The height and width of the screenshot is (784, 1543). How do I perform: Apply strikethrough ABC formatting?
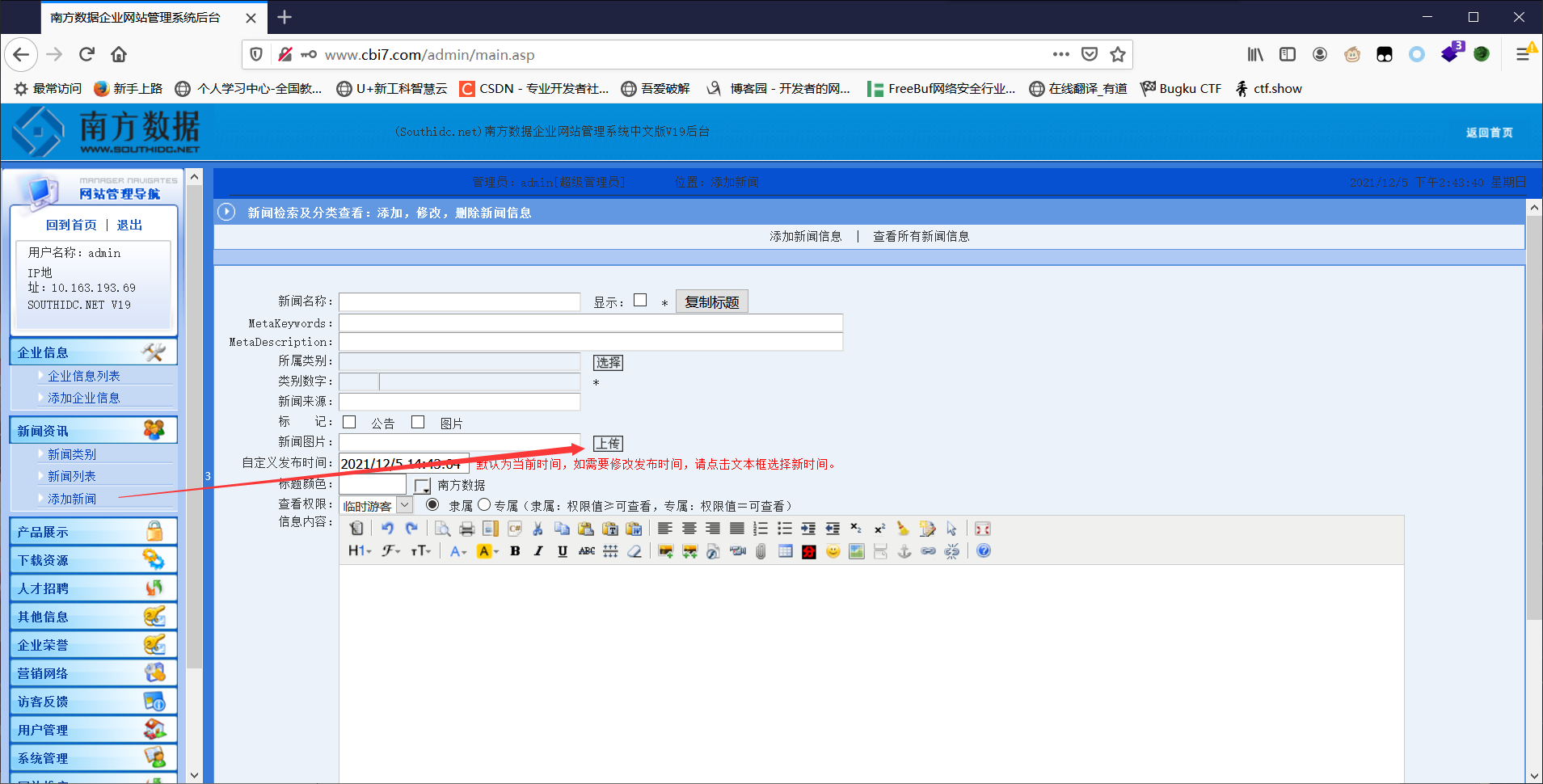[587, 551]
